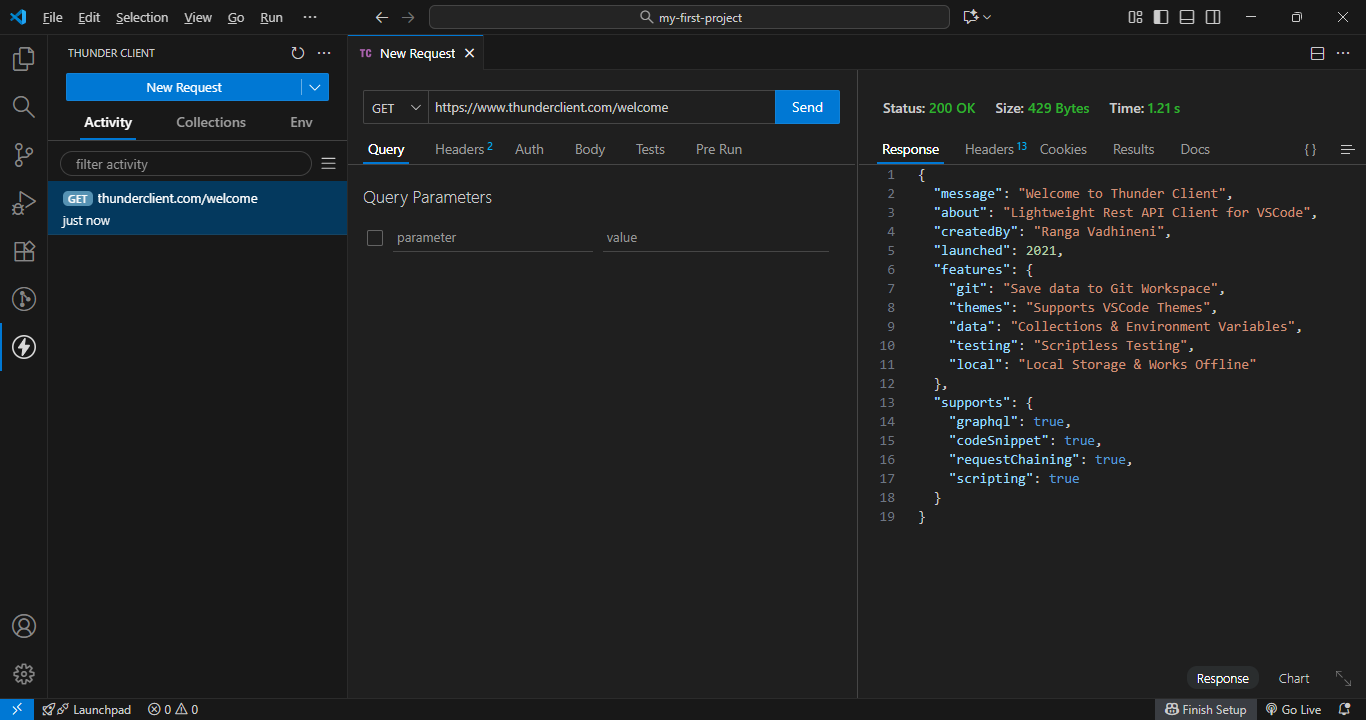Open the activity filter menu icon
Screen dimensions: 1366x720
[x=328, y=164]
